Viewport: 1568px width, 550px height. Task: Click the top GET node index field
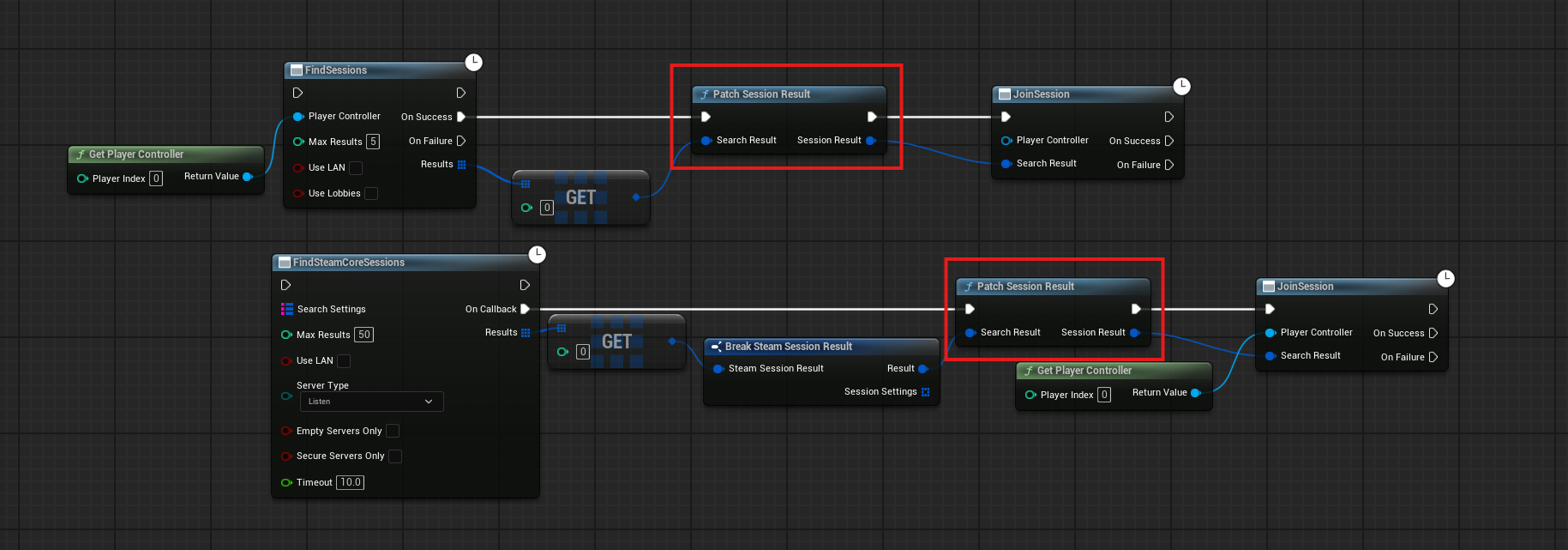[x=547, y=208]
